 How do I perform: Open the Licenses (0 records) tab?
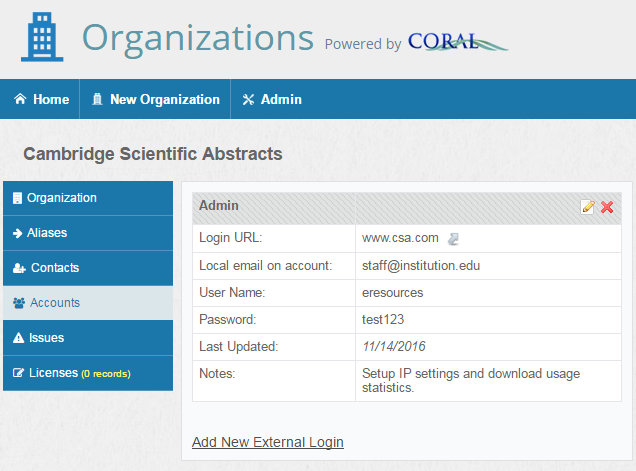pos(88,373)
